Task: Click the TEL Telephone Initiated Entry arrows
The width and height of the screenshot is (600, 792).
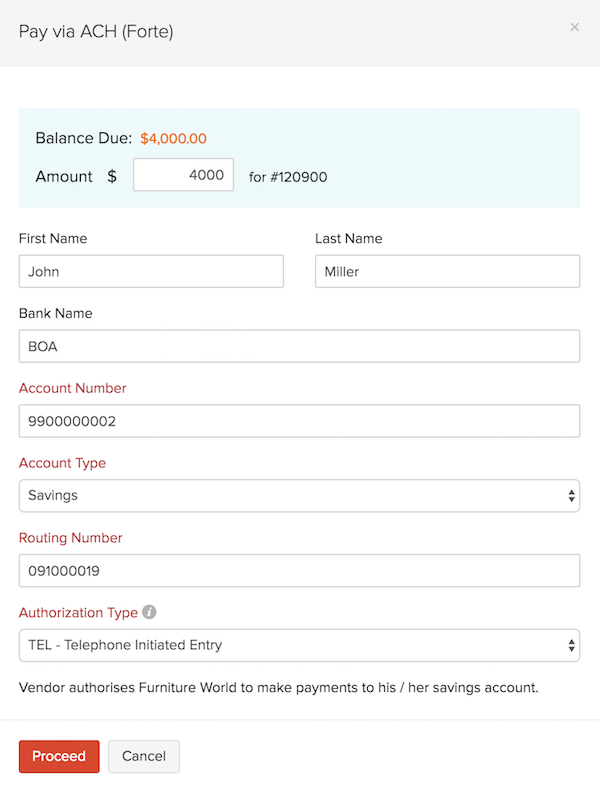Action: [571, 645]
